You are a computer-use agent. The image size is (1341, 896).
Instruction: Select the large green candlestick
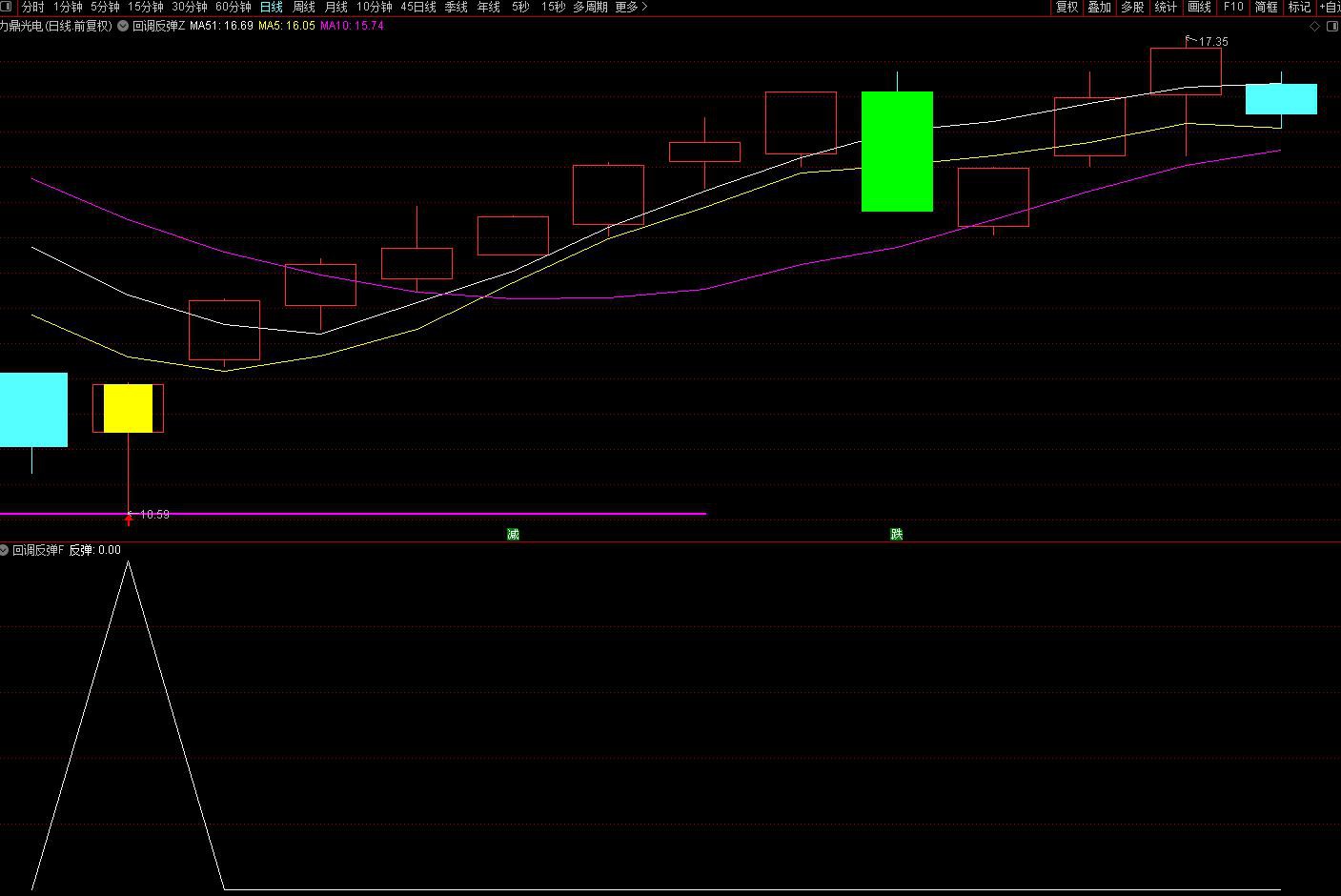pyautogui.click(x=897, y=152)
